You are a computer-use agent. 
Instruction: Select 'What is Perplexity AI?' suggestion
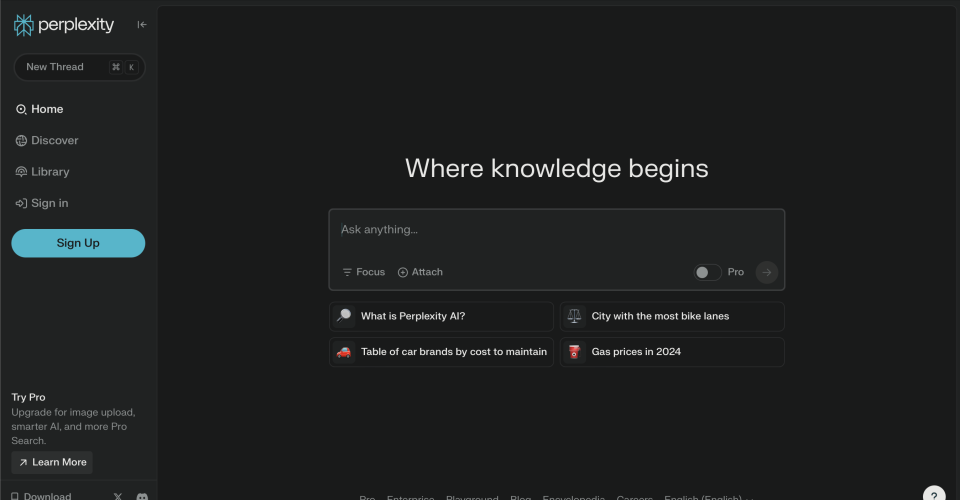point(441,316)
